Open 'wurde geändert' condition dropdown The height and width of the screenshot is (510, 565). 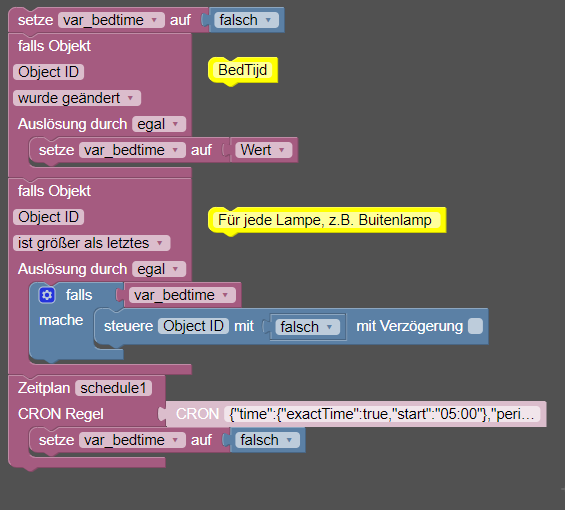77,98
